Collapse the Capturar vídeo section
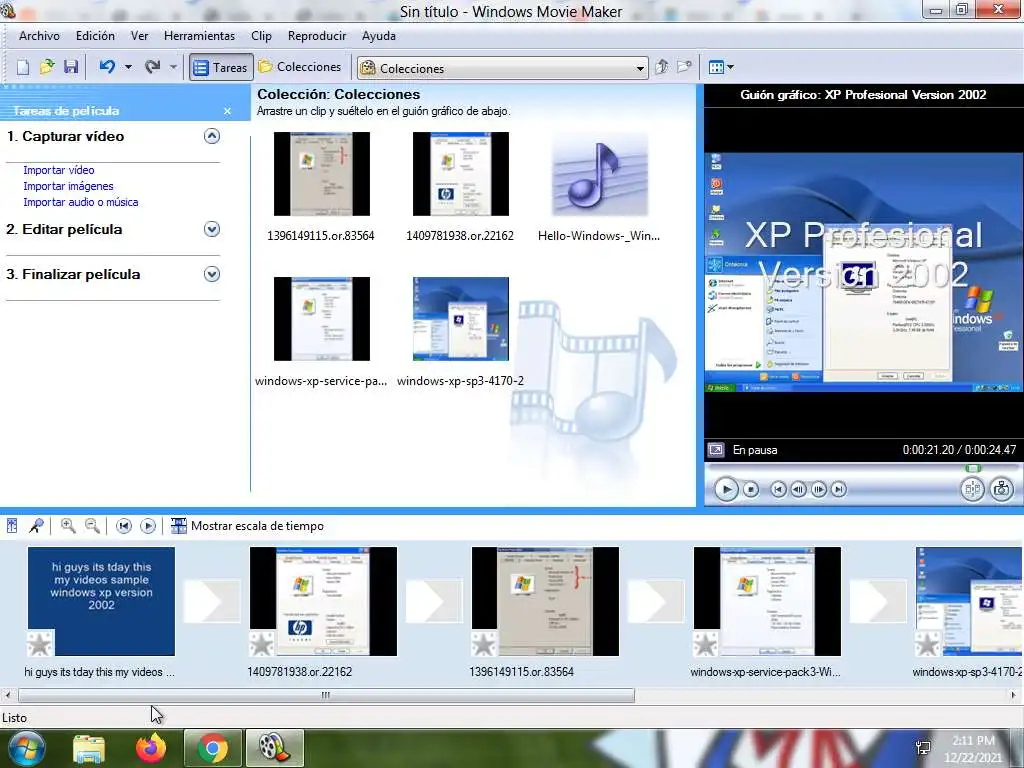The width and height of the screenshot is (1024, 768). click(212, 136)
